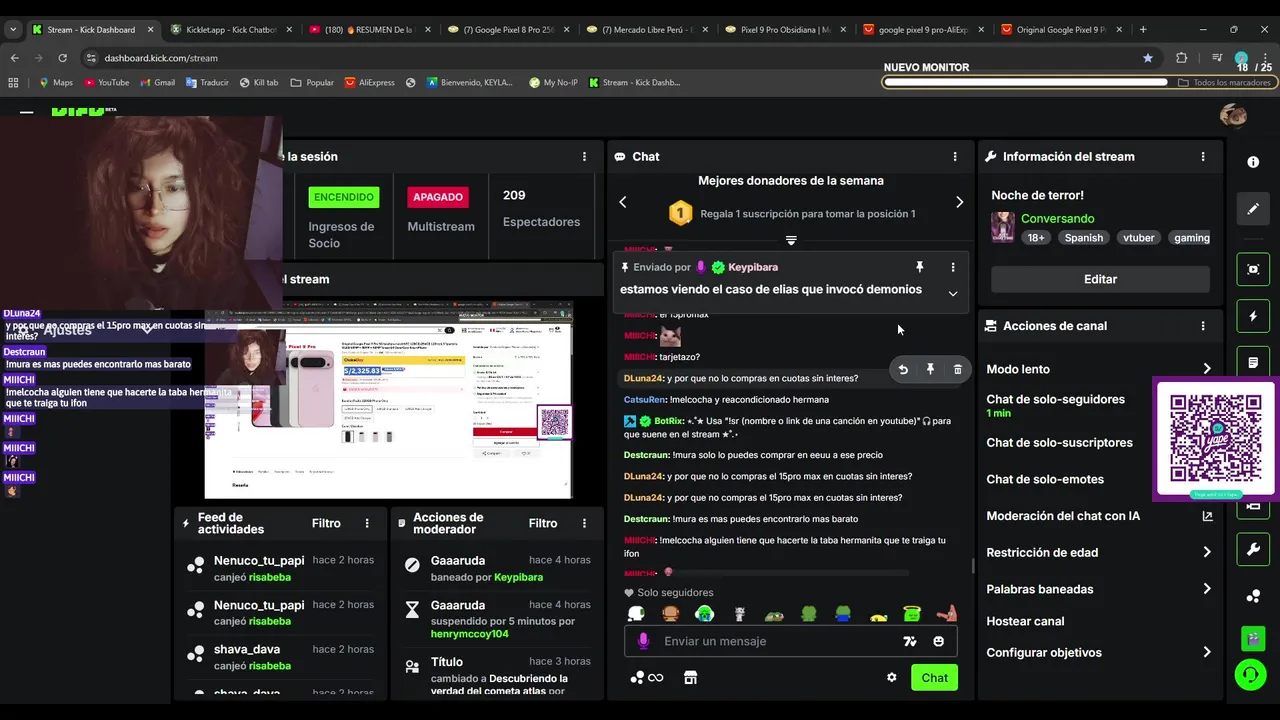Viewport: 1280px width, 720px height.
Task: Unpin the pinned Keypibara message
Action: click(920, 267)
